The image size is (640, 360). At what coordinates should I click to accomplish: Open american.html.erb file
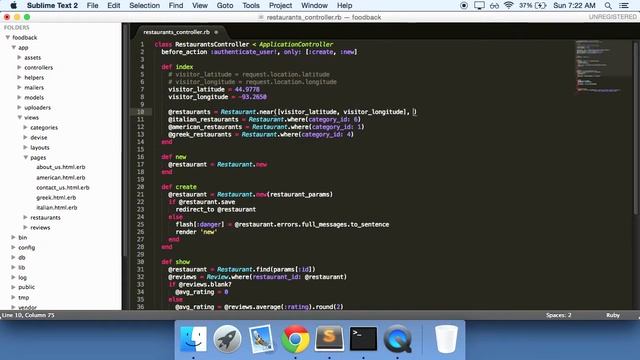click(x=60, y=178)
